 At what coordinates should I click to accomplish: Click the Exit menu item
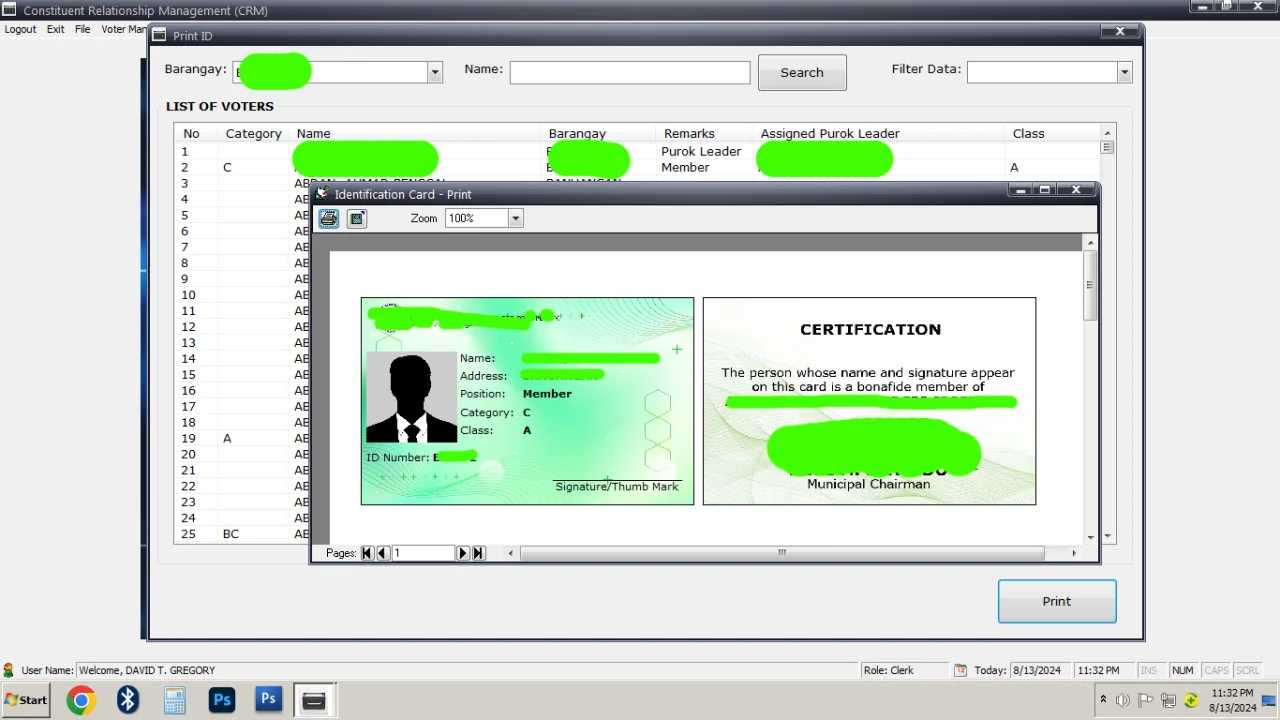click(56, 29)
